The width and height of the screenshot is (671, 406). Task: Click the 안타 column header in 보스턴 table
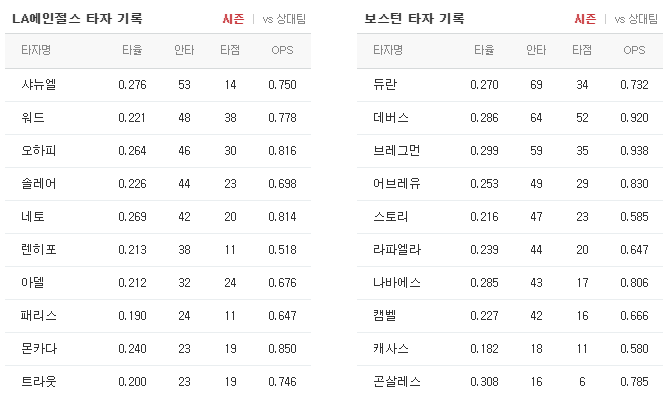pyautogui.click(x=536, y=50)
